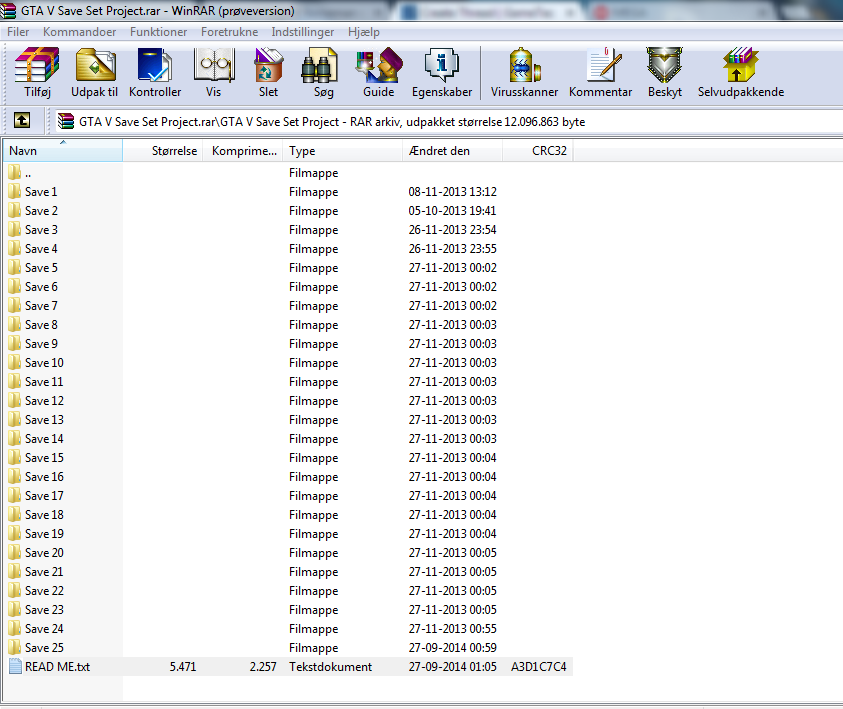
Task: Sort by Ændret den column header
Action: click(x=453, y=151)
